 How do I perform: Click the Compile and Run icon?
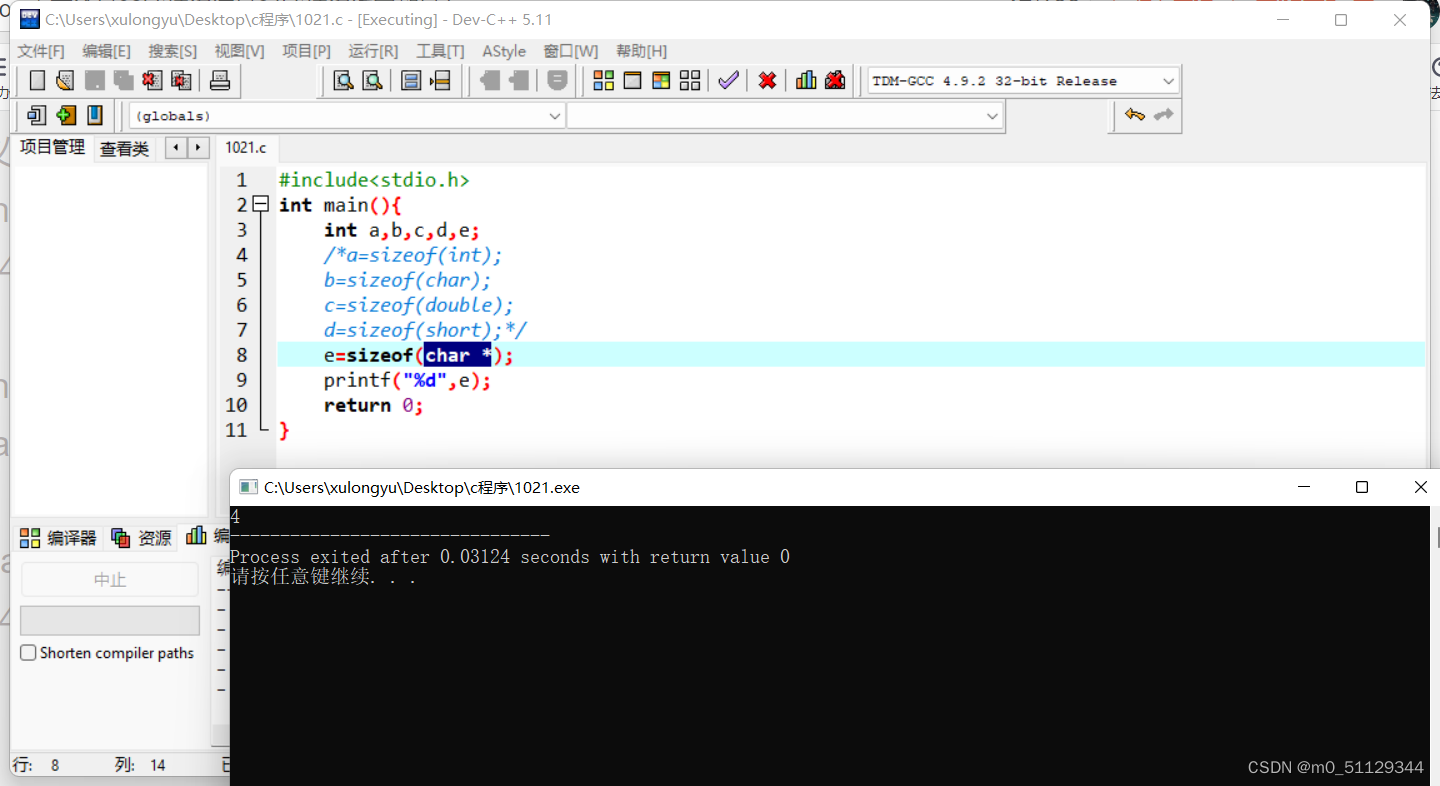(661, 81)
